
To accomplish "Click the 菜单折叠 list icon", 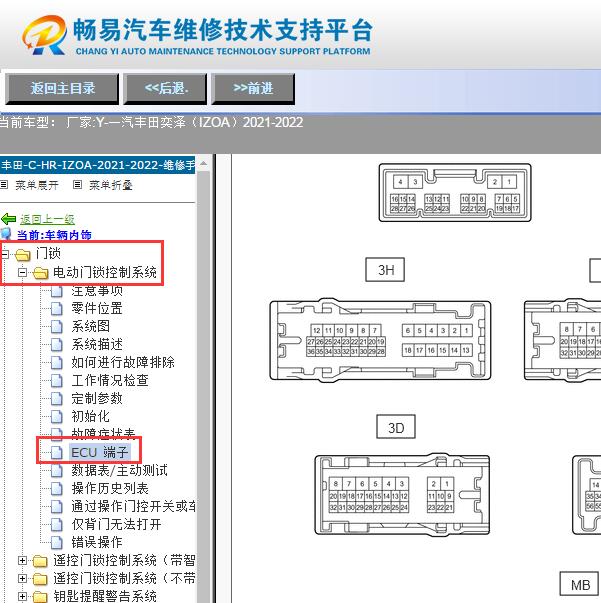I will click(x=77, y=185).
